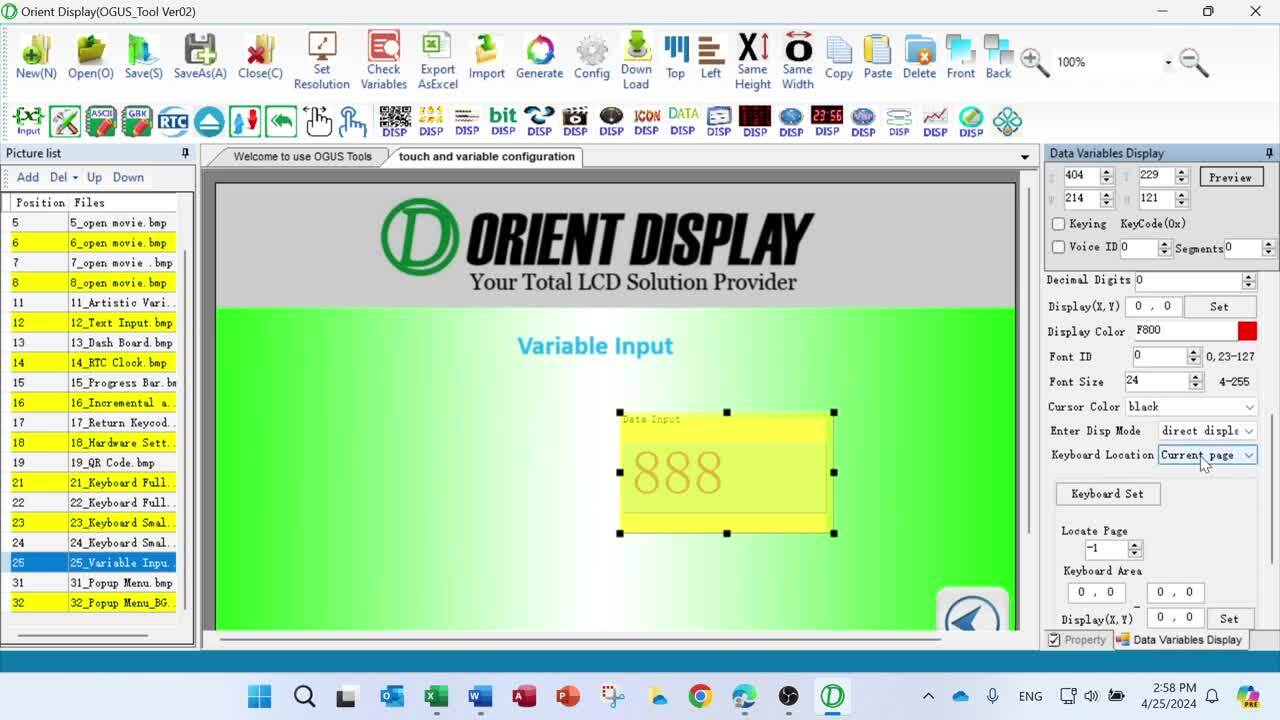
Task: Click the Preview button
Action: (x=1230, y=177)
